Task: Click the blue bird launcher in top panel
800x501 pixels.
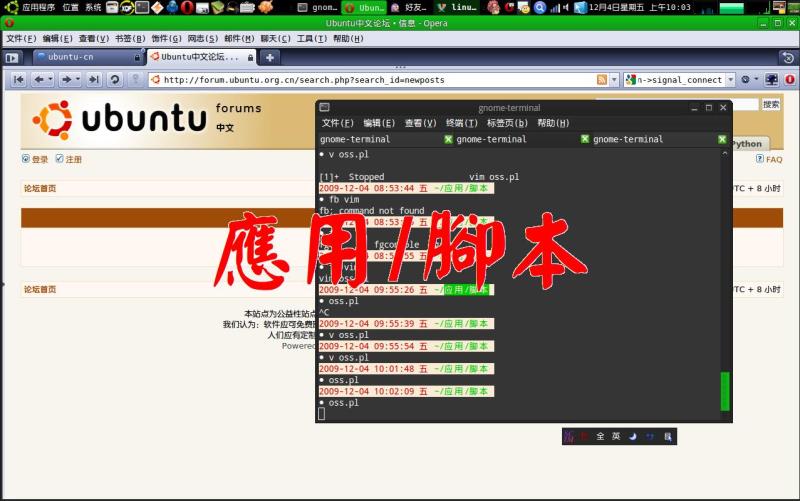Action: click(172, 7)
